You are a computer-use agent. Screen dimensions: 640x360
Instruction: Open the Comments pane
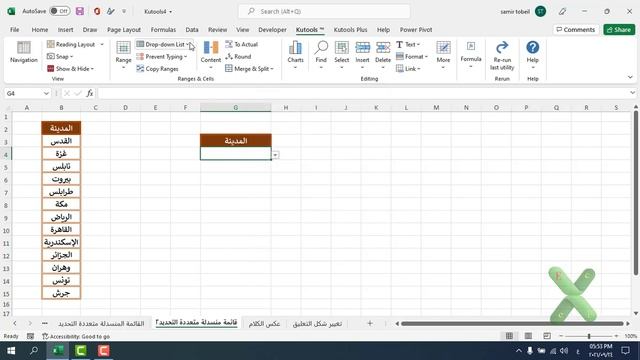pos(576,30)
